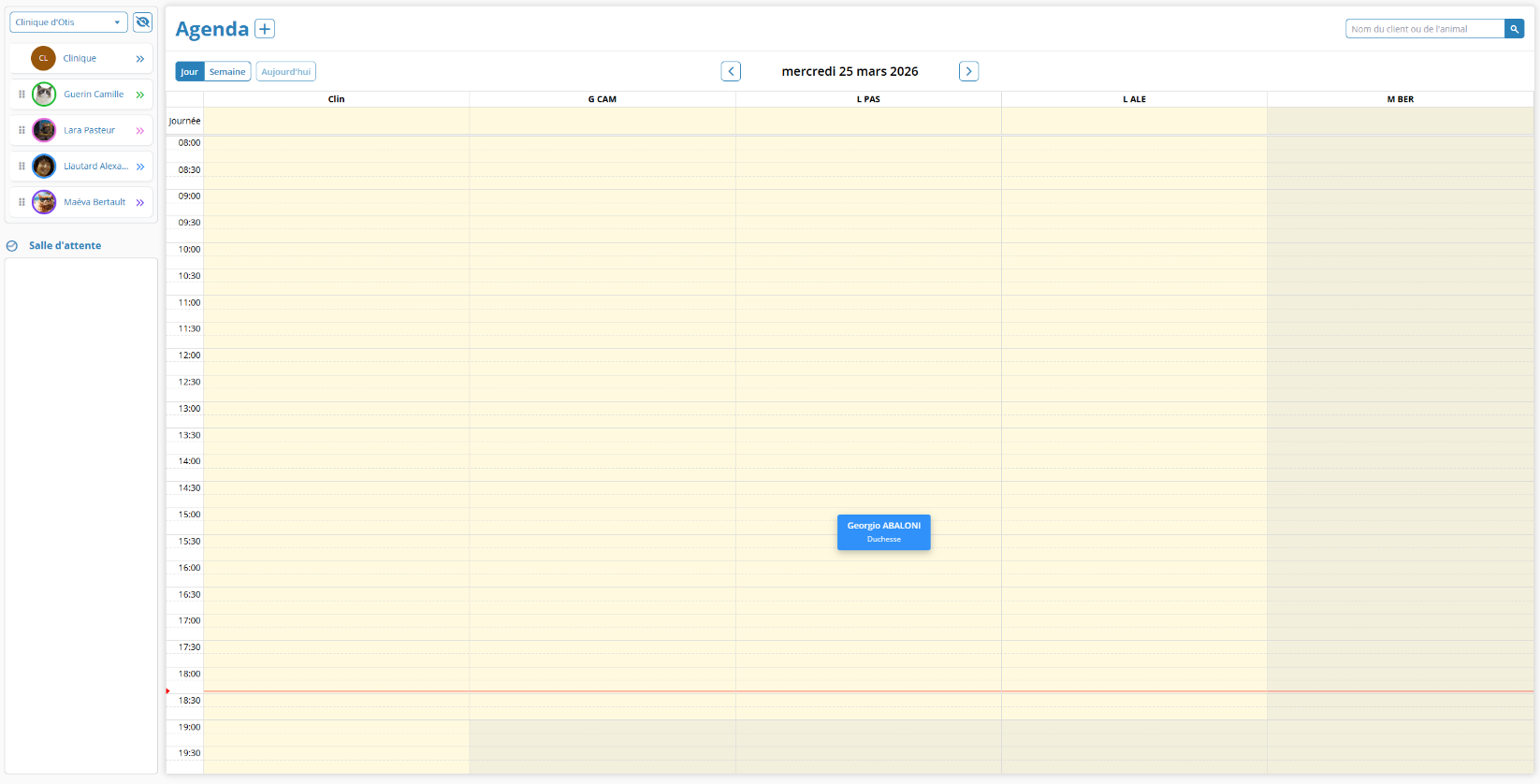Click the client or animal search field
The image size is (1540, 784).
point(1424,29)
